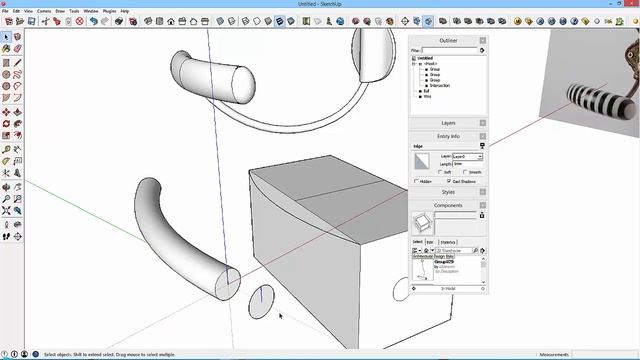This screenshot has width=640, height=360.
Task: Collapse the Outliner panel
Action: (482, 40)
